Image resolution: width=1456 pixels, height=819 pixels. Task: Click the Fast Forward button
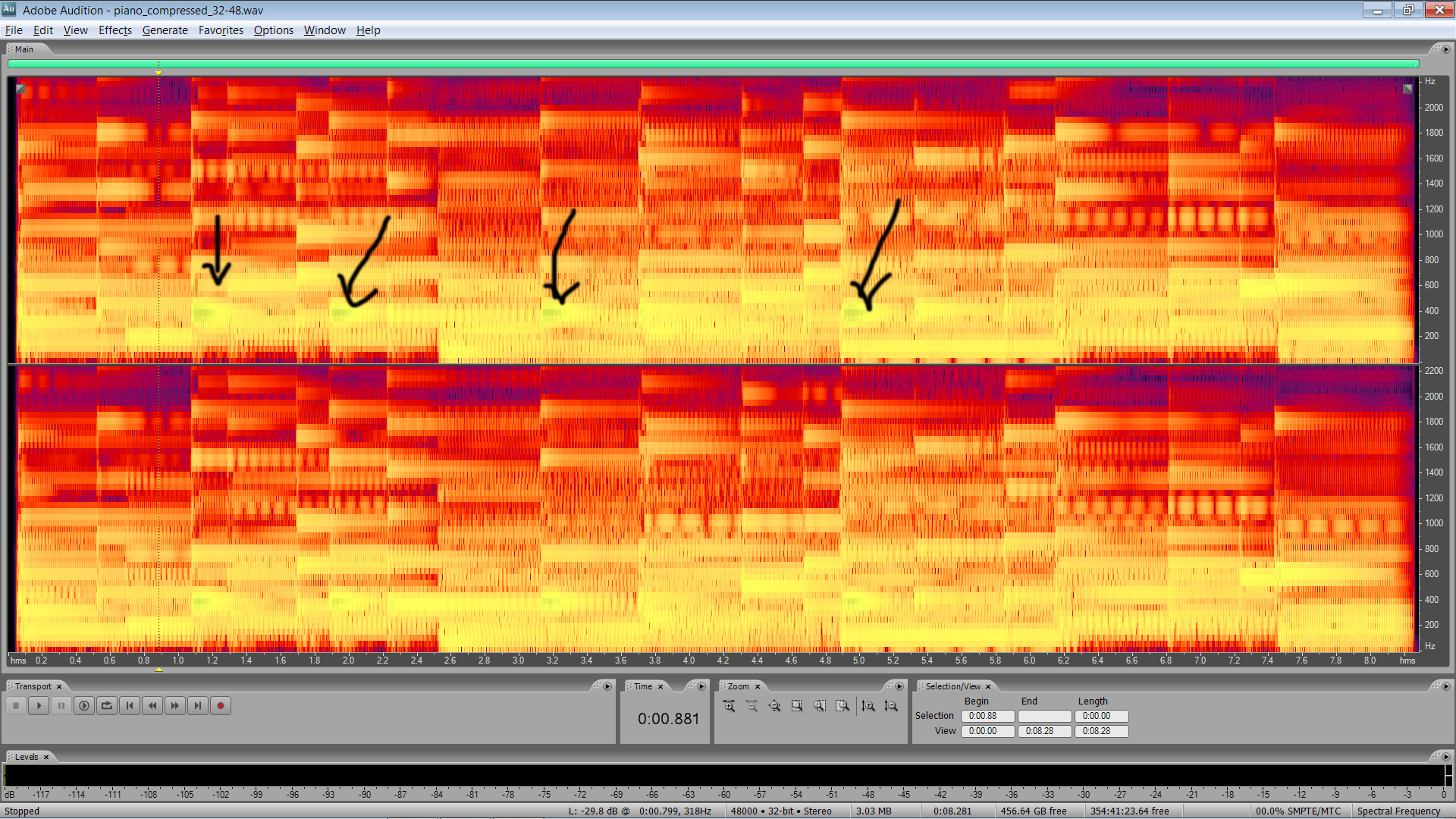(175, 706)
